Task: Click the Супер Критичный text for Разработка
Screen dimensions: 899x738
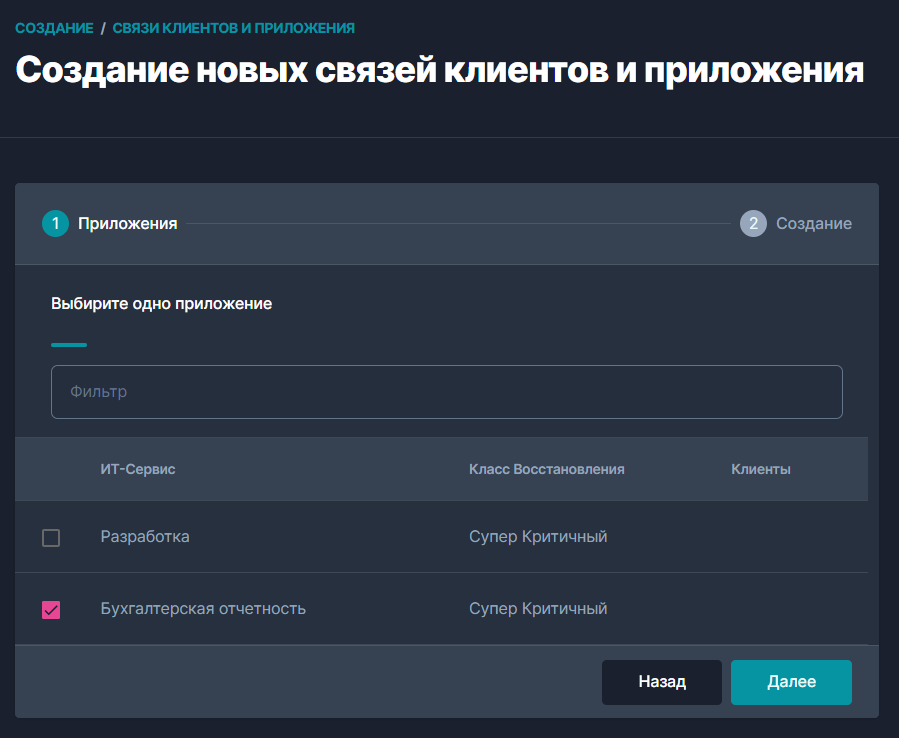Action: pyautogui.click(x=538, y=536)
